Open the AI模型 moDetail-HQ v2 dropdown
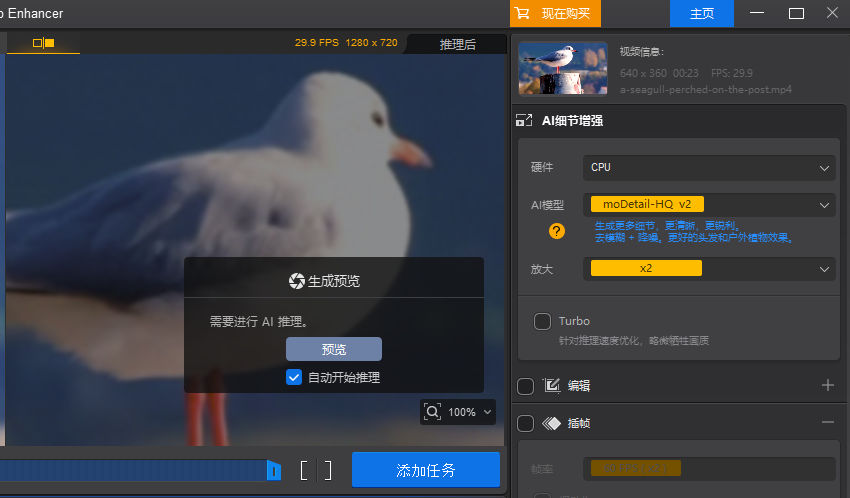850x498 pixels. click(x=709, y=205)
